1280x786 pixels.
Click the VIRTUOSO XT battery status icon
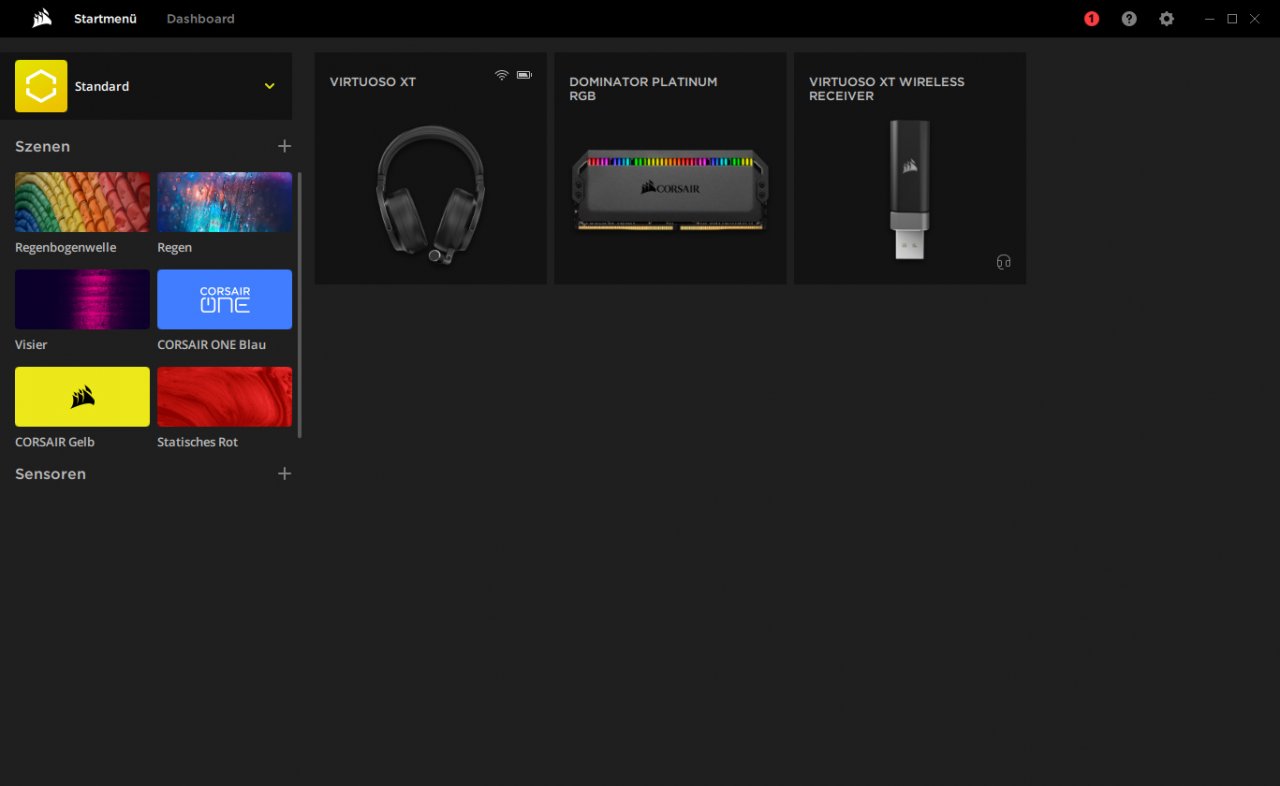[524, 75]
